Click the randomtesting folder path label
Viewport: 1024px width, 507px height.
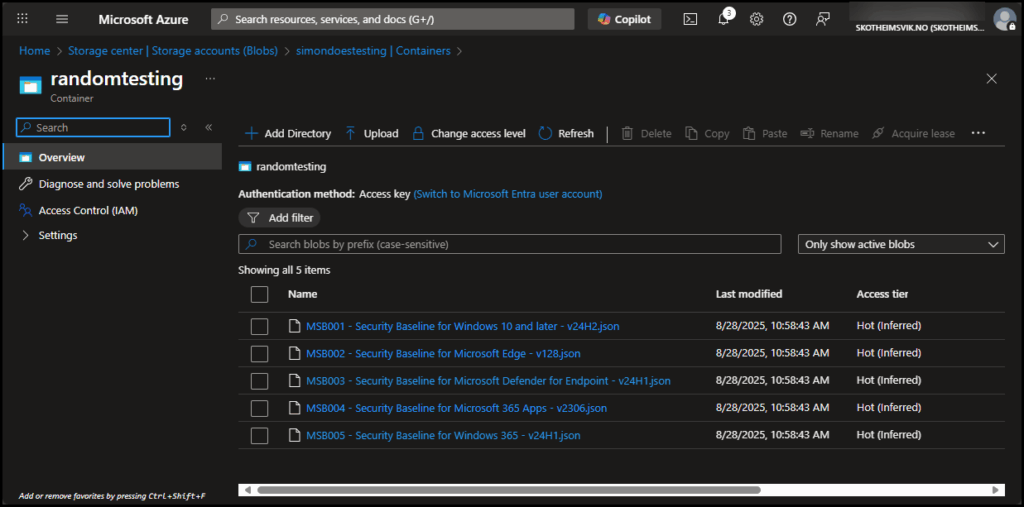(x=291, y=167)
